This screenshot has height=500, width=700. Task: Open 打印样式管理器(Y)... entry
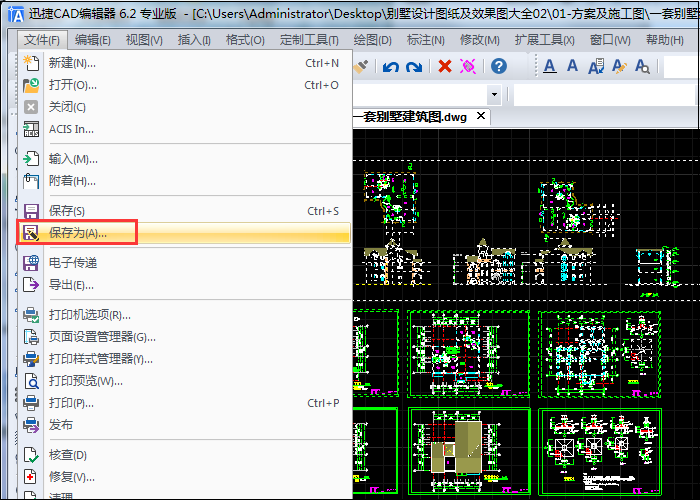click(184, 359)
